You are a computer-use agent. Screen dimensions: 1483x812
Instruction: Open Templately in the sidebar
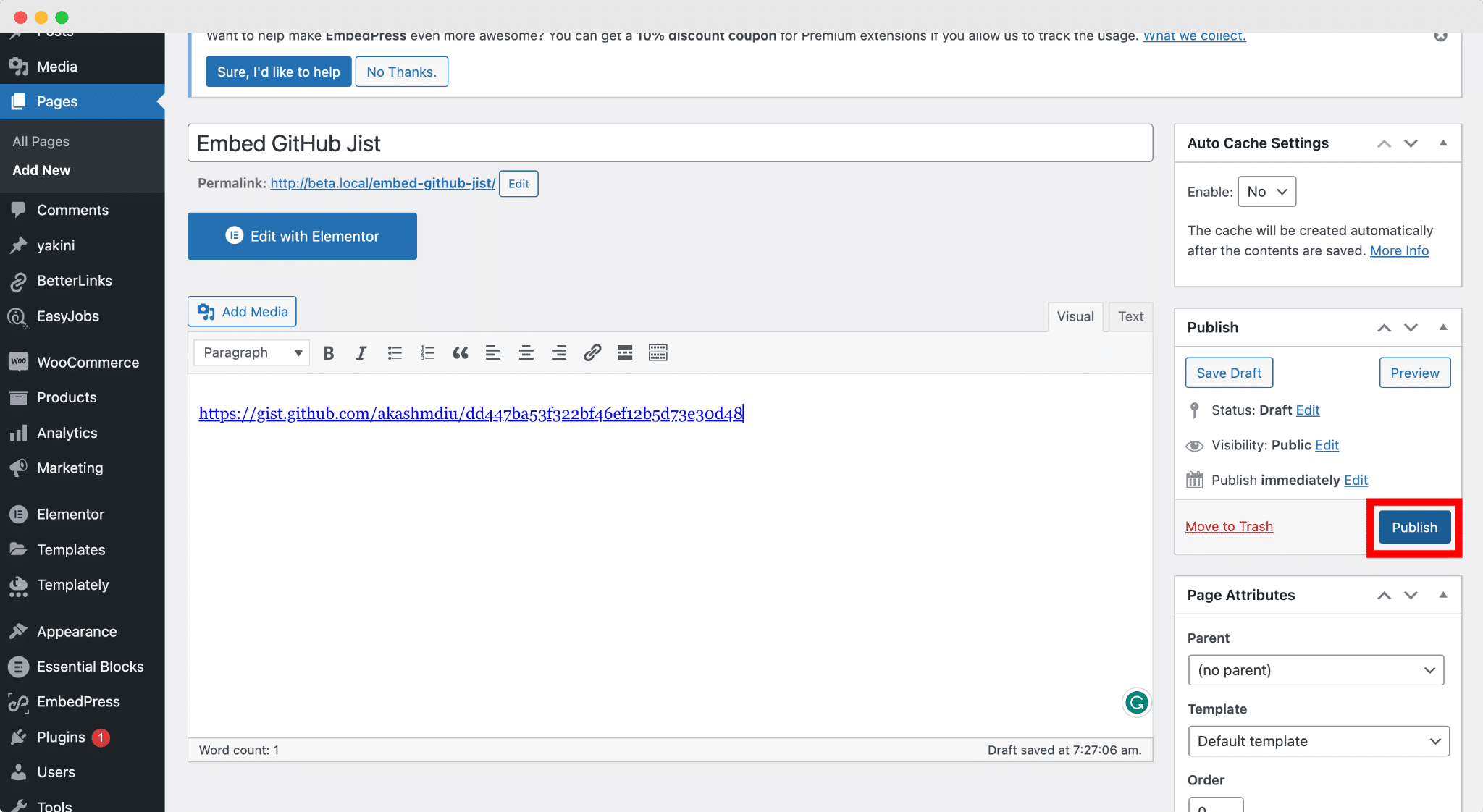(83, 585)
